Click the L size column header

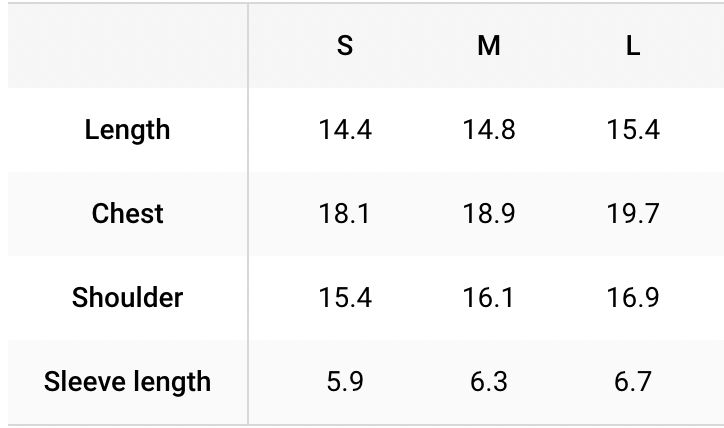point(633,47)
